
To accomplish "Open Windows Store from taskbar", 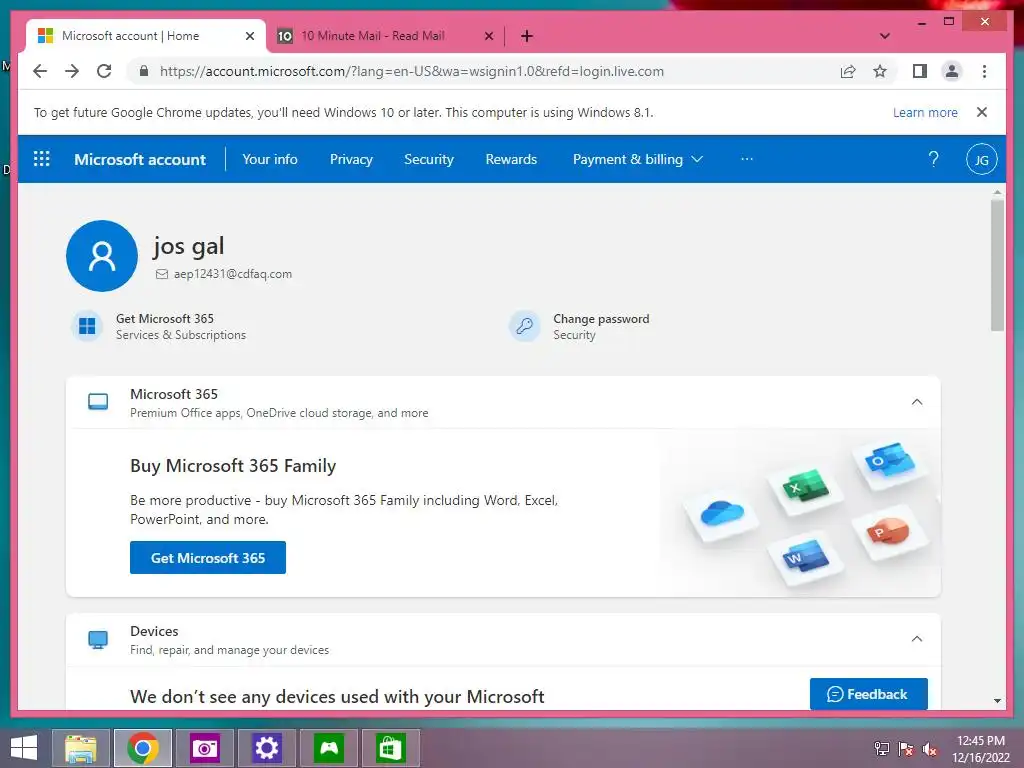I will point(391,748).
